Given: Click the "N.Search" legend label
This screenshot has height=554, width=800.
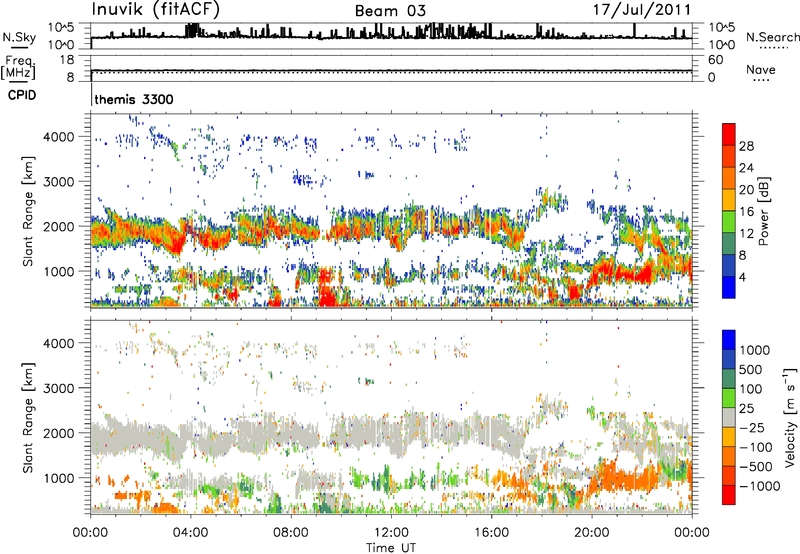Looking at the screenshot, I should pos(772,37).
